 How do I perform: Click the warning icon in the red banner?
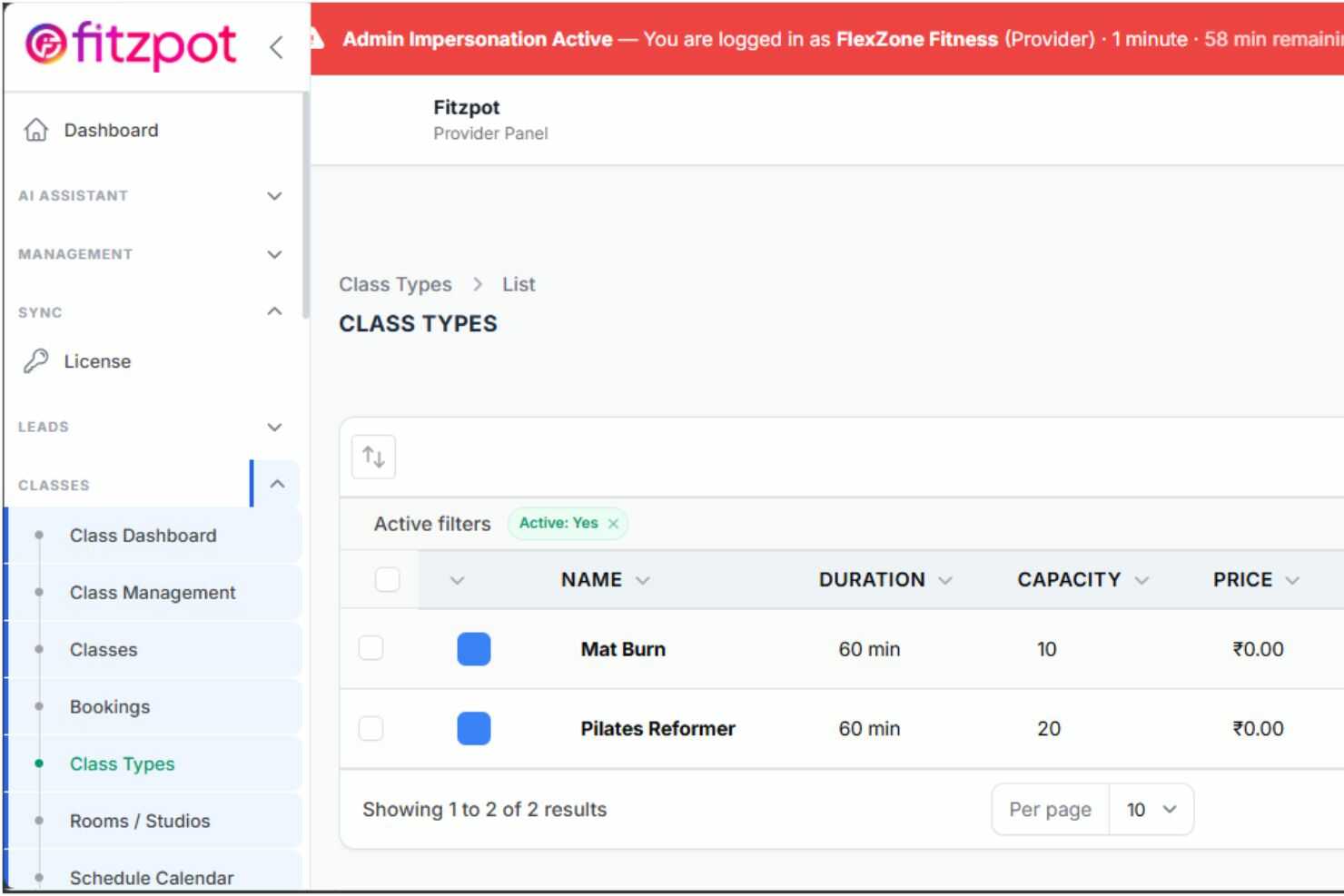point(317,39)
